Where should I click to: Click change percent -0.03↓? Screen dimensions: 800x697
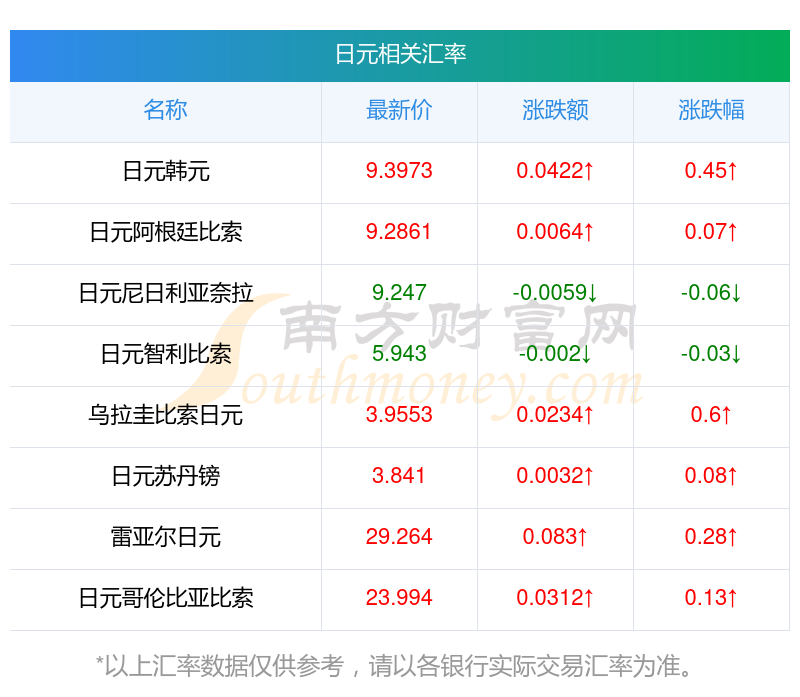711,354
